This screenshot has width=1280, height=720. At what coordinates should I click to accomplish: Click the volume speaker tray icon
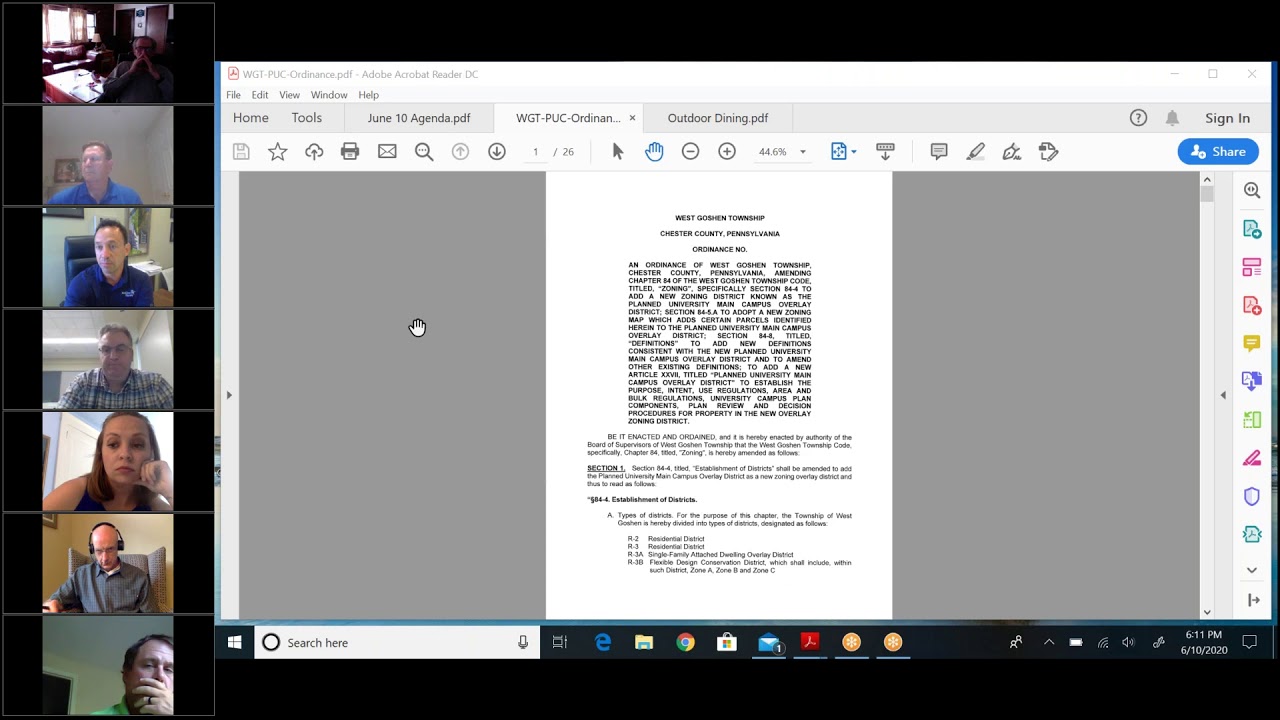(x=1129, y=643)
